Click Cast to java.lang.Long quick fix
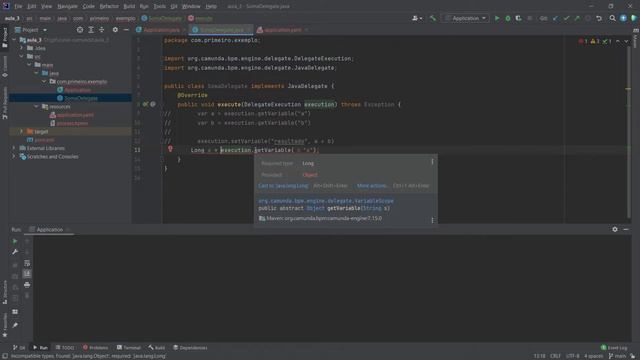The width and height of the screenshot is (640, 360). point(283,186)
